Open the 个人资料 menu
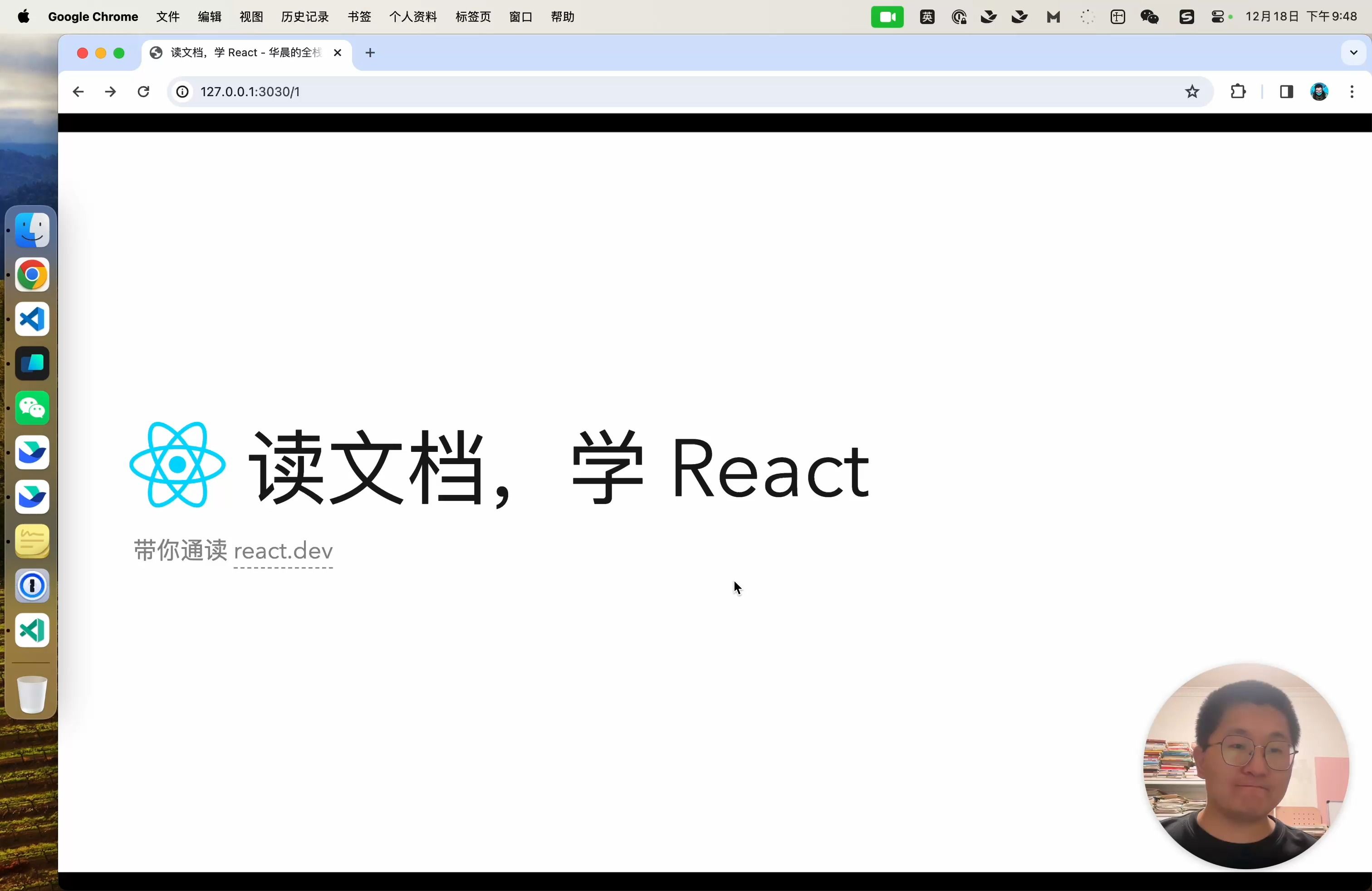This screenshot has width=1372, height=891. pos(413,17)
